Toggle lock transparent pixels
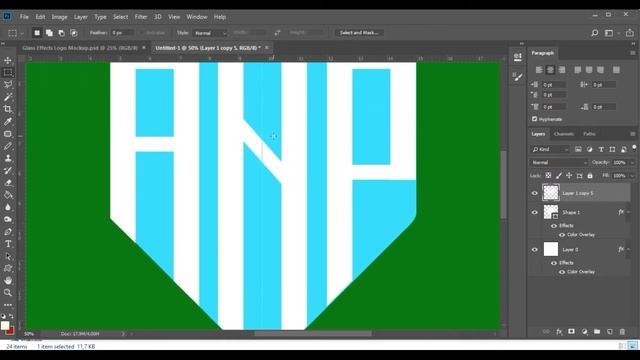Screen dimensions: 640x360 click(x=548, y=176)
